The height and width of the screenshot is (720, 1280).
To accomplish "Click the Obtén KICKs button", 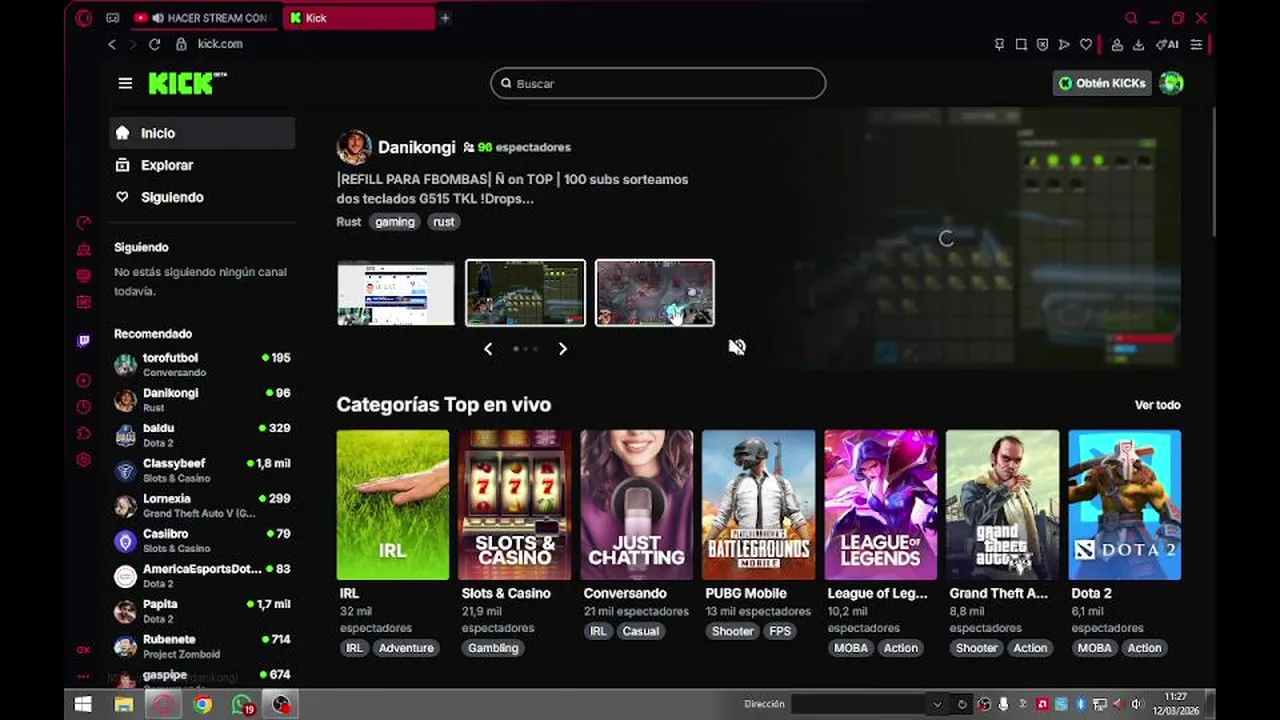I will coord(1102,83).
